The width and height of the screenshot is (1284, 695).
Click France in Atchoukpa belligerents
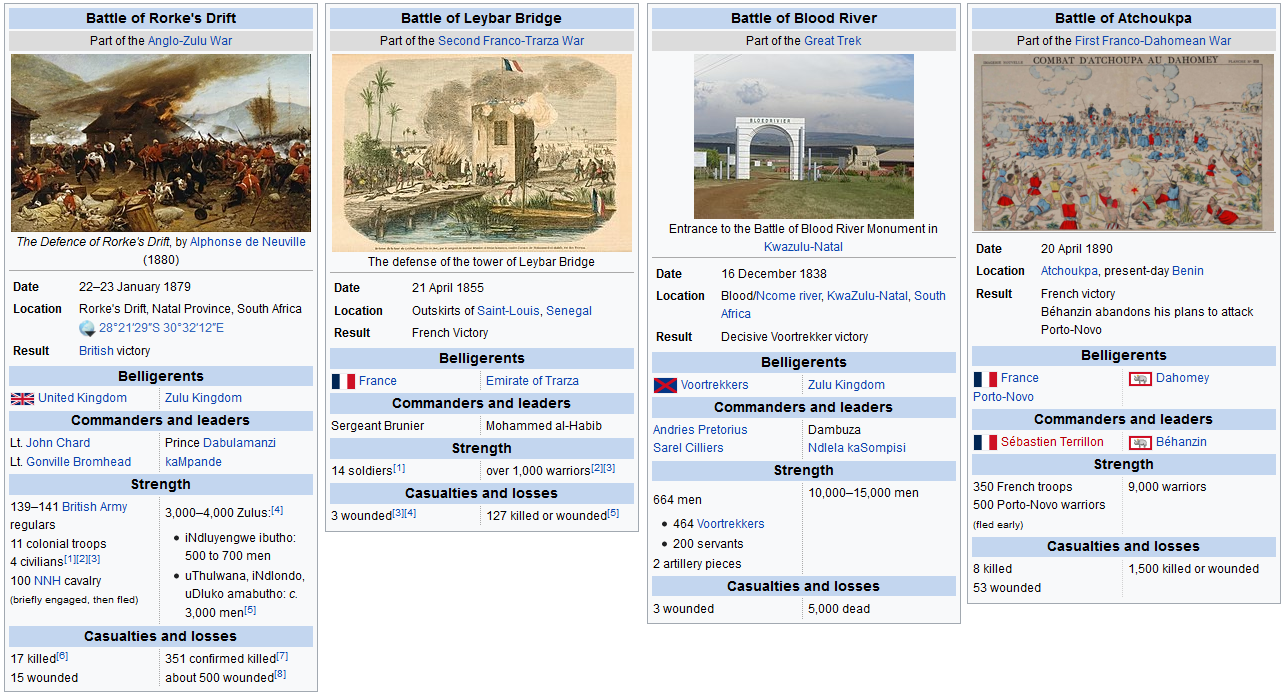click(1020, 378)
